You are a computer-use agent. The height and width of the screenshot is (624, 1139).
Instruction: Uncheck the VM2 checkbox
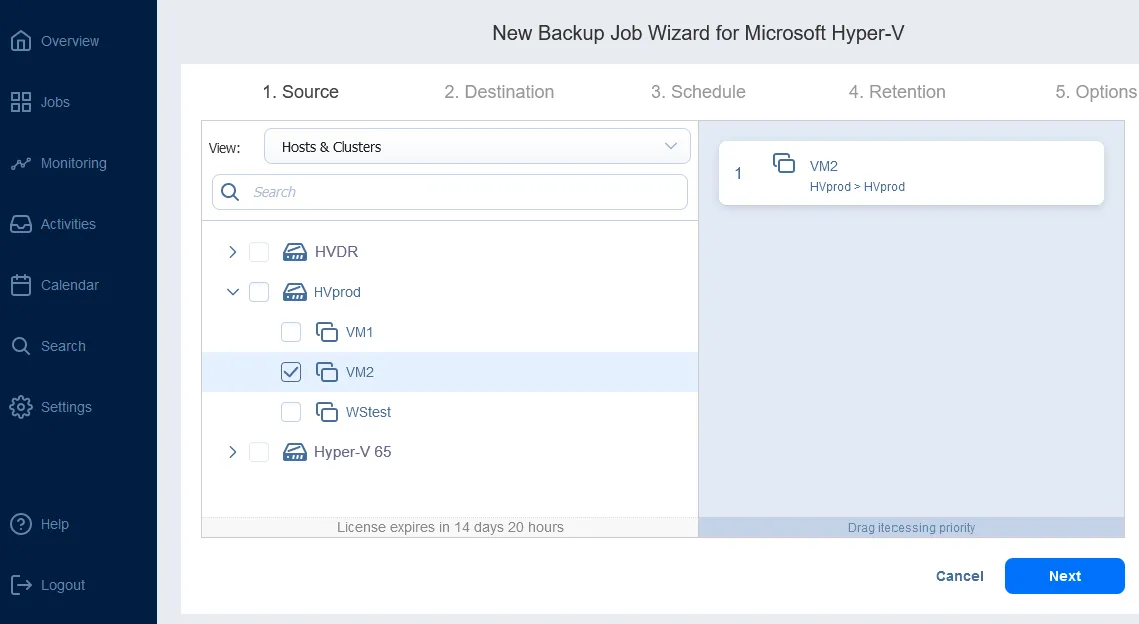291,372
